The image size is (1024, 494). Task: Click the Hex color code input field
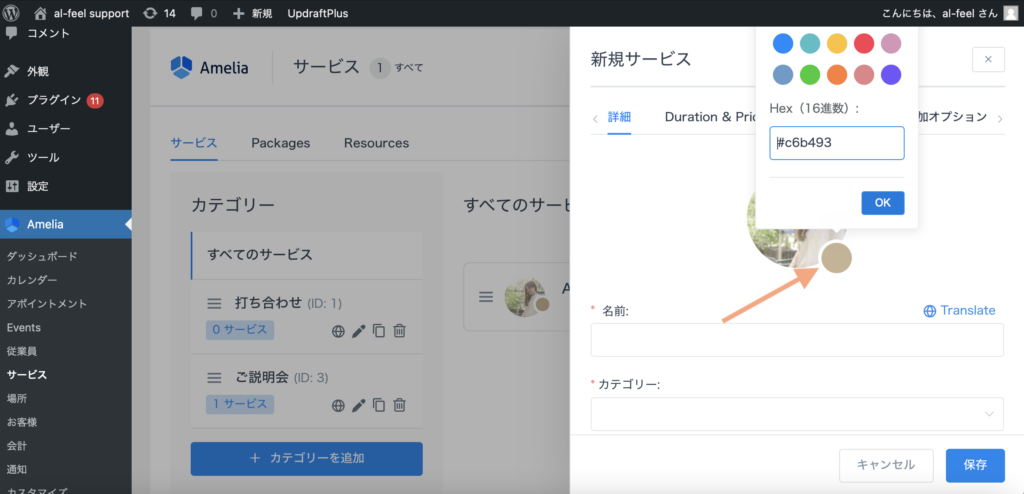point(836,143)
